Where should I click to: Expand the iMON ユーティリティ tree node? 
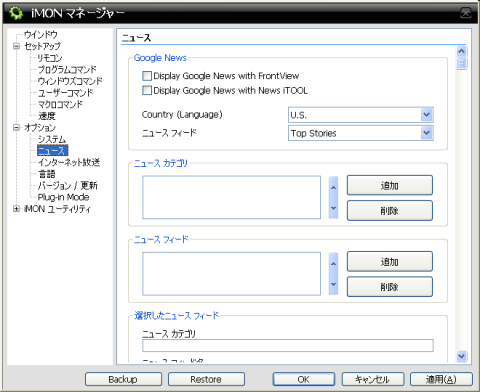click(x=16, y=209)
